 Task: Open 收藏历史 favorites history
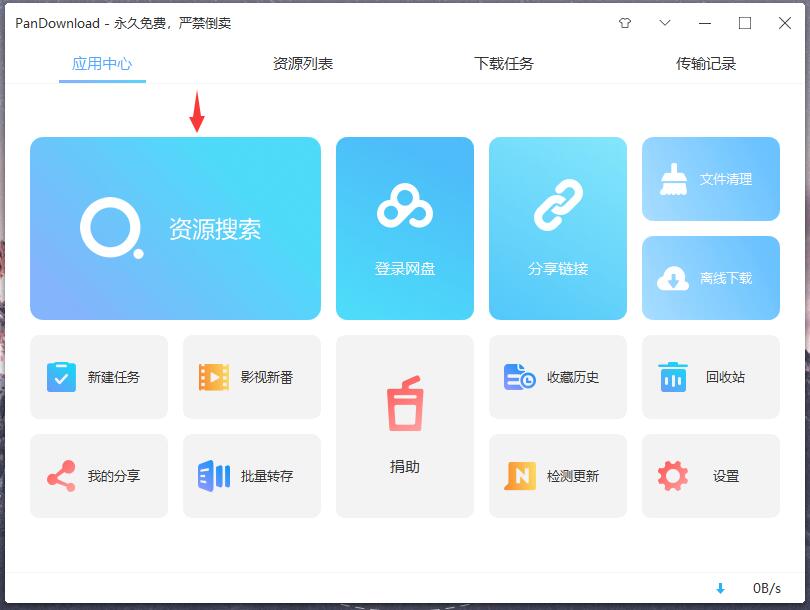coord(558,377)
